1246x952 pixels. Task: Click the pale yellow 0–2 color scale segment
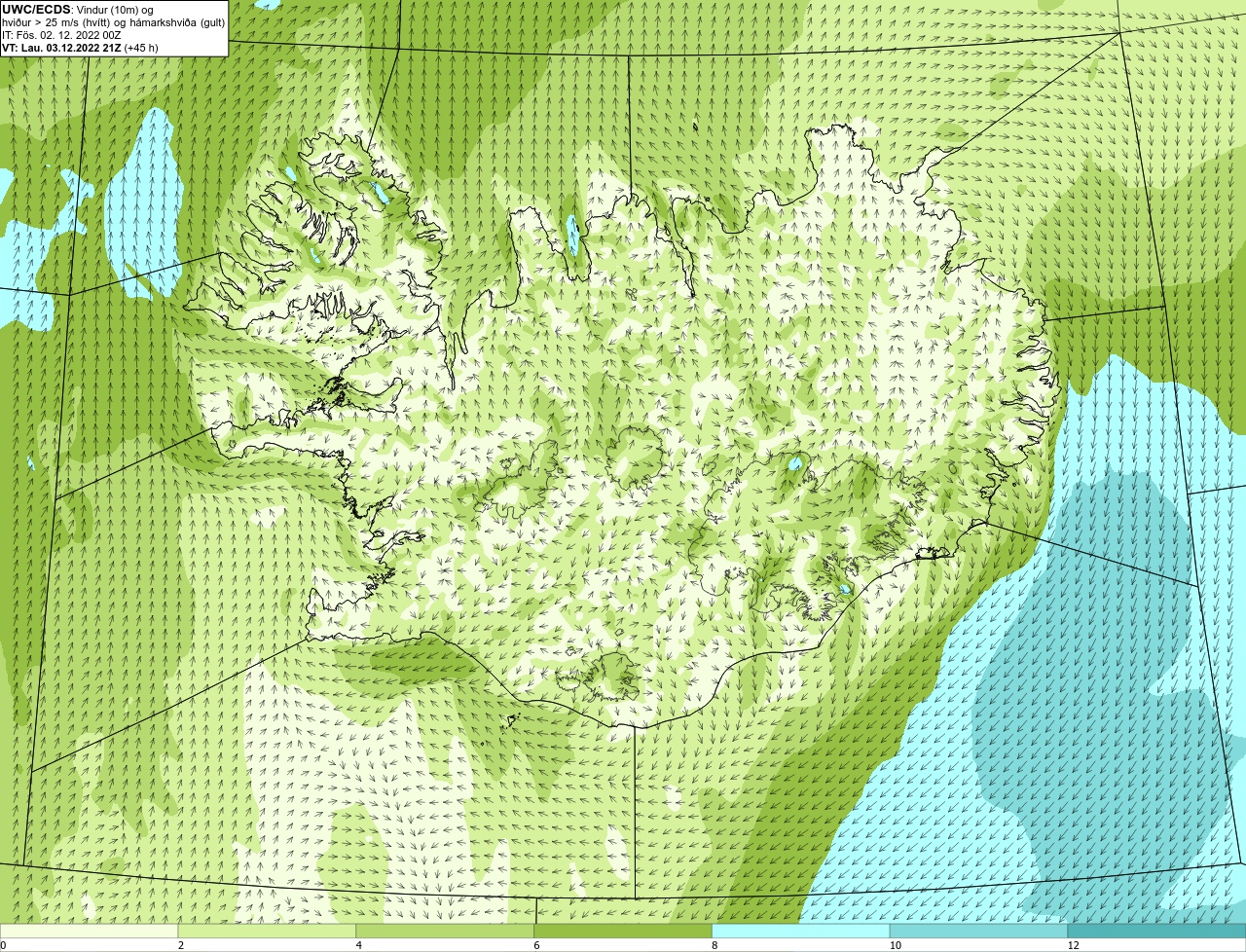pyautogui.click(x=90, y=932)
